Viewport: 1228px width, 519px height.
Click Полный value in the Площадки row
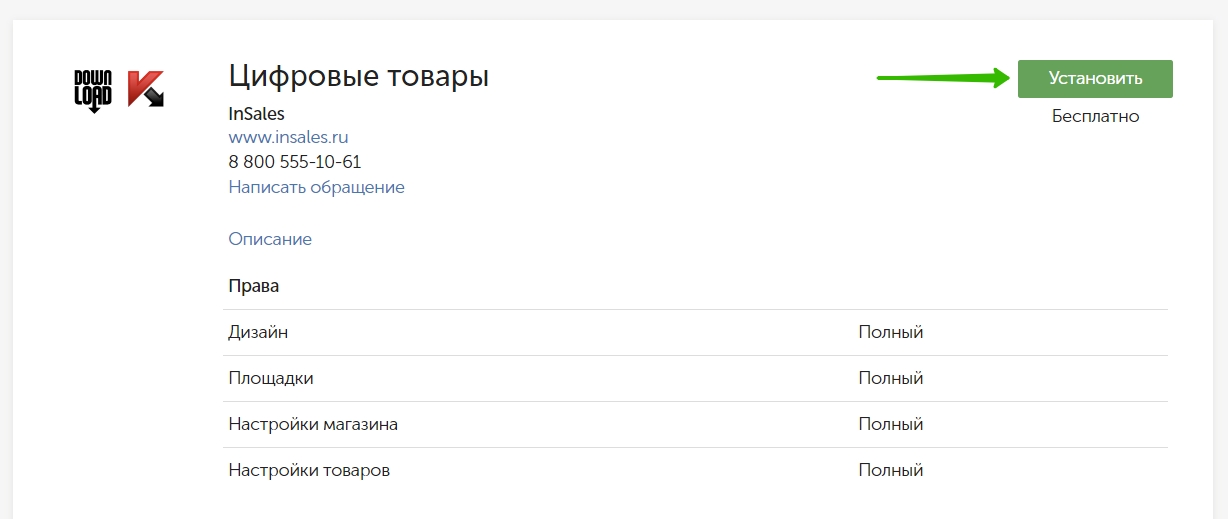pos(890,378)
